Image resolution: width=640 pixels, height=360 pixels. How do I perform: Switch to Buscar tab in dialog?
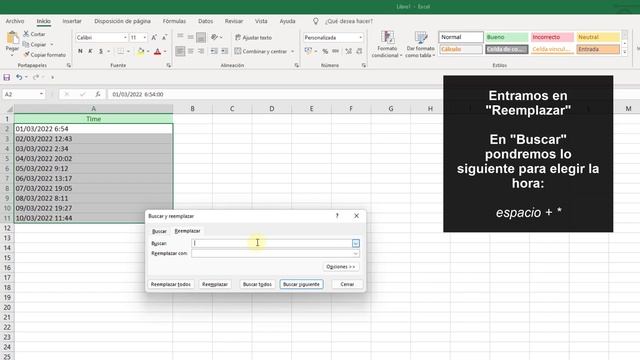(159, 231)
